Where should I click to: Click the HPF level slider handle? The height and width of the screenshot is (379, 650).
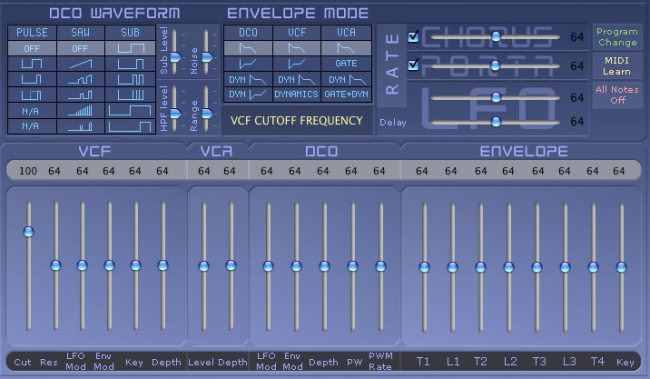pyautogui.click(x=176, y=113)
